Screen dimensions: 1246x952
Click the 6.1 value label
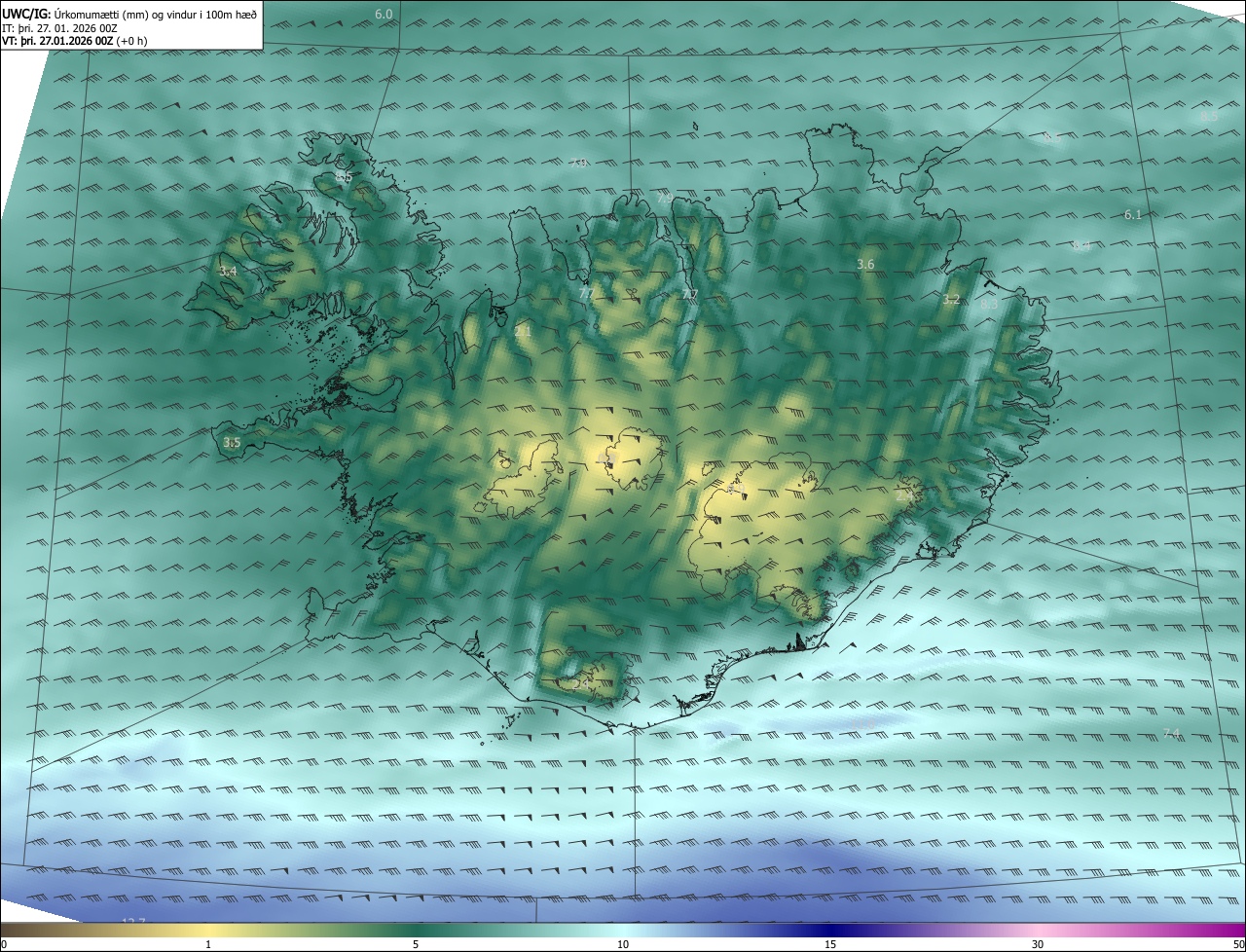tap(1132, 215)
